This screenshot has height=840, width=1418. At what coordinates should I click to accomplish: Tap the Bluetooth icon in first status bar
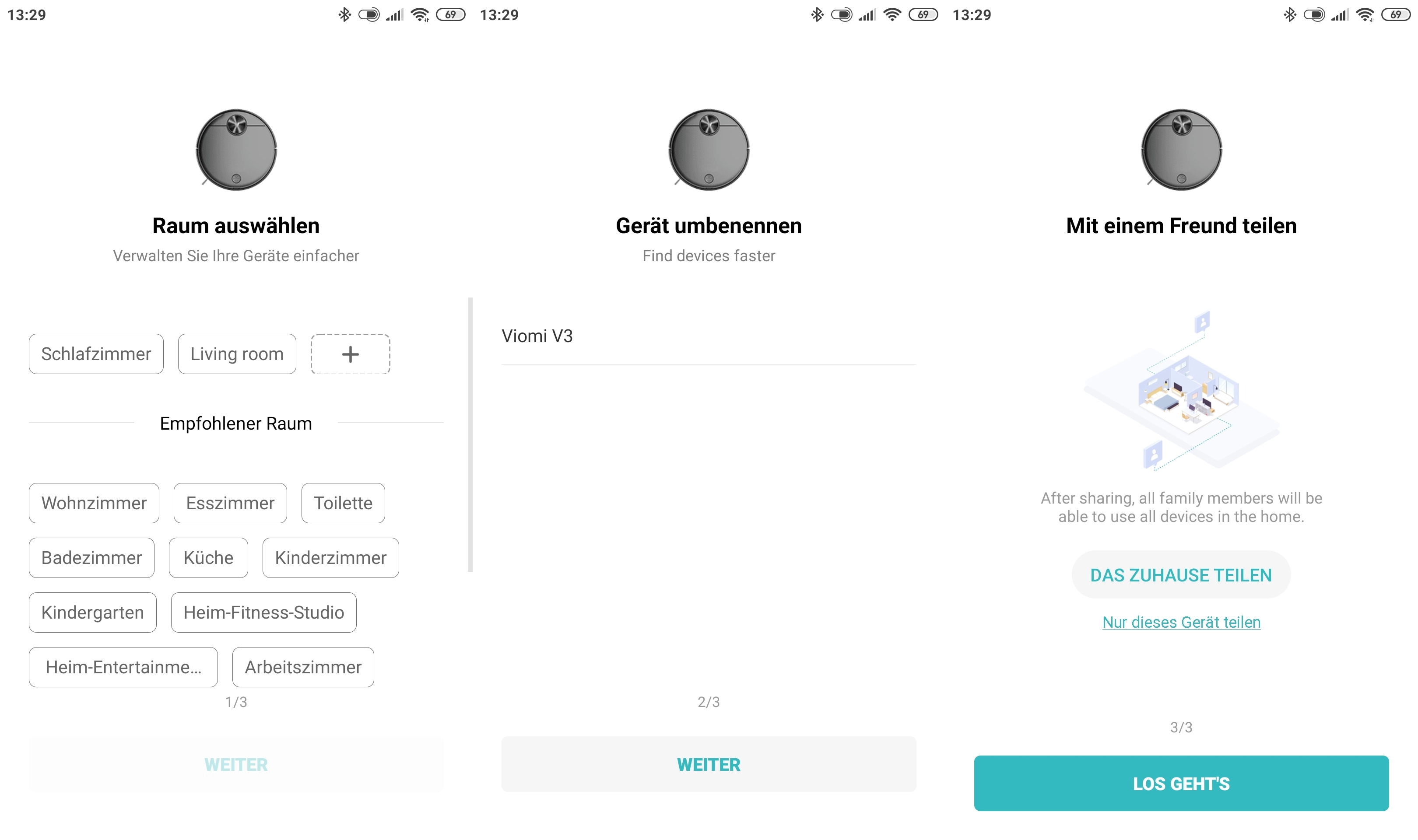[x=344, y=15]
